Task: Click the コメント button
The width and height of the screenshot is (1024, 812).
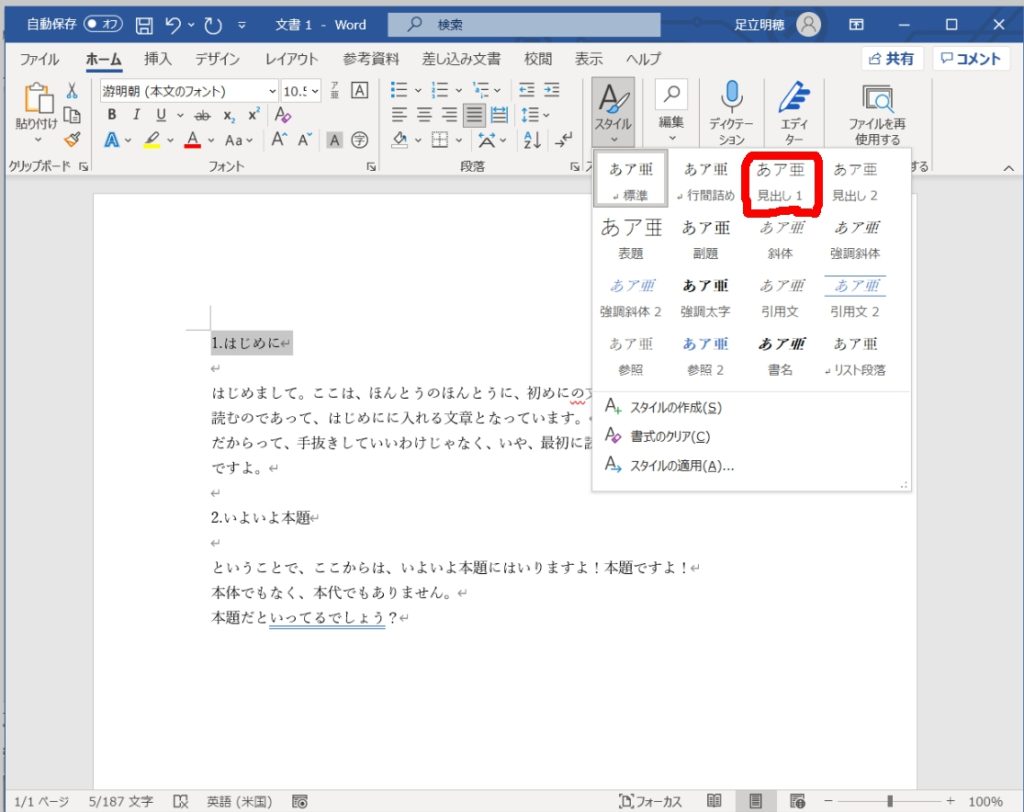Action: pos(971,59)
